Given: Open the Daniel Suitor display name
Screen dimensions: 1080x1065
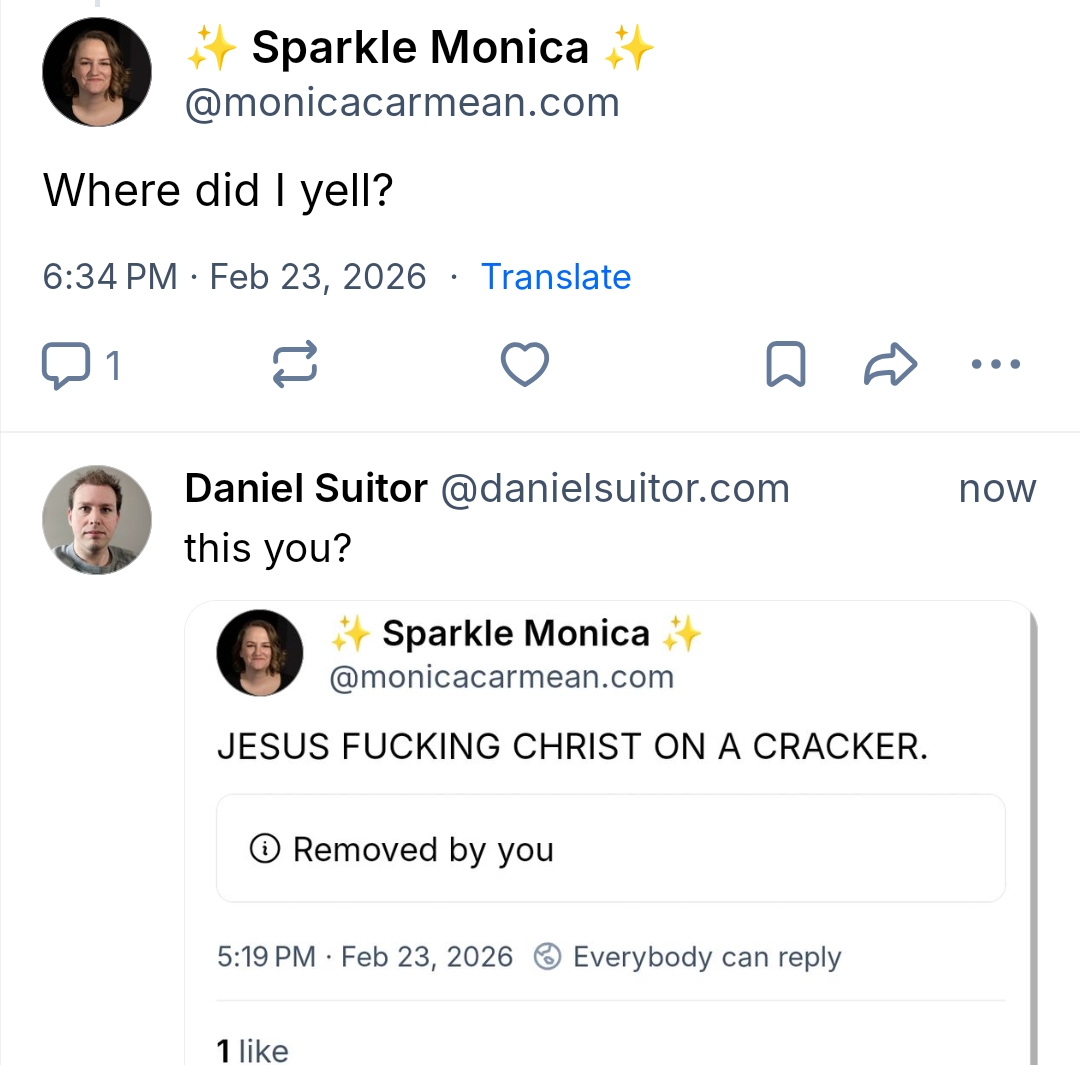Looking at the screenshot, I should 306,489.
